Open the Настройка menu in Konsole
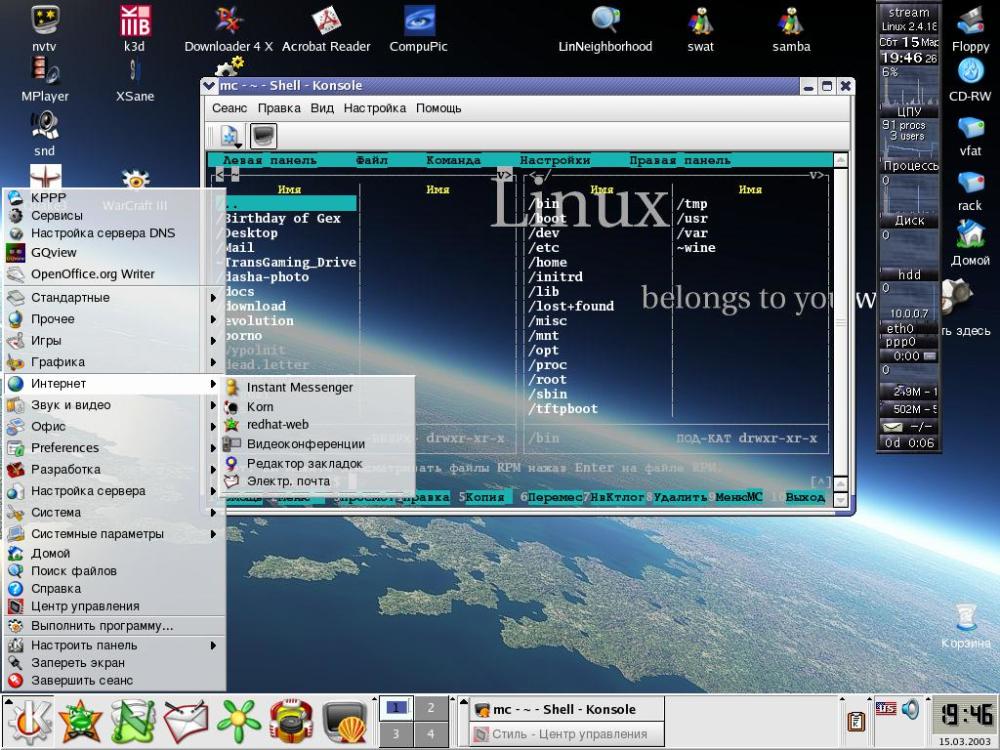This screenshot has width=1000, height=750. (374, 108)
